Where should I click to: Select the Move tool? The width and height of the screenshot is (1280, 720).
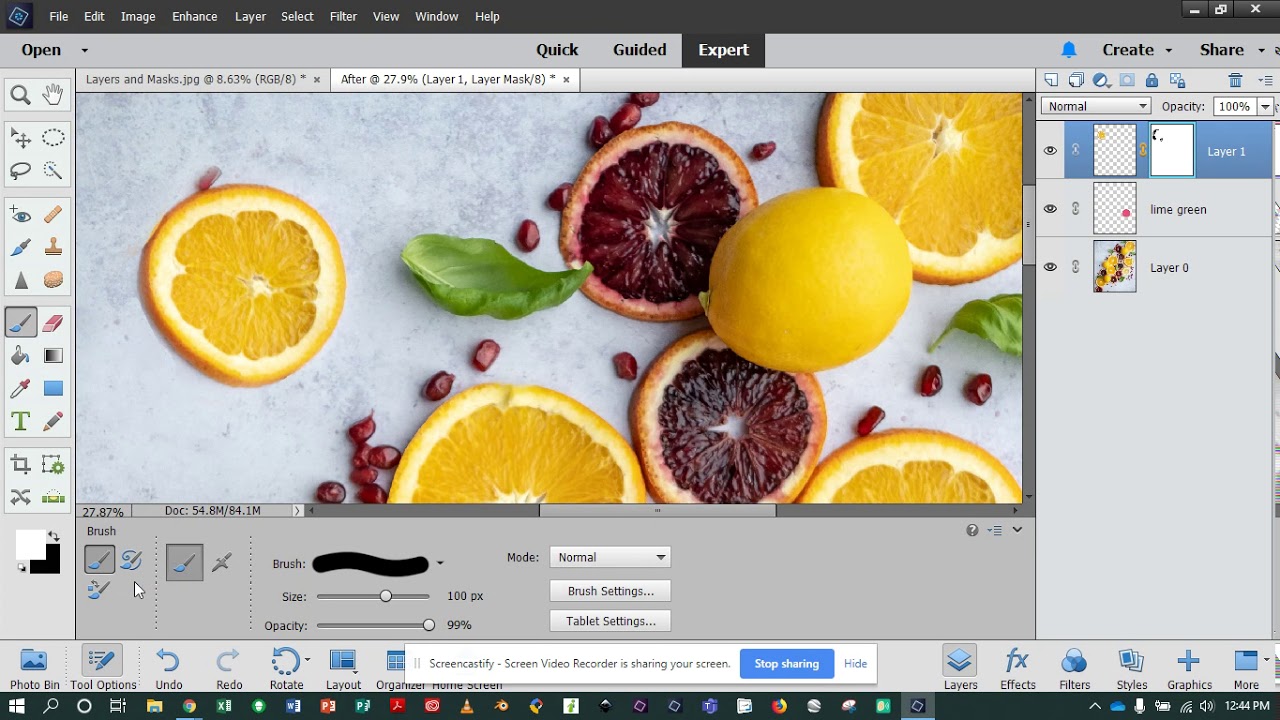(20, 138)
